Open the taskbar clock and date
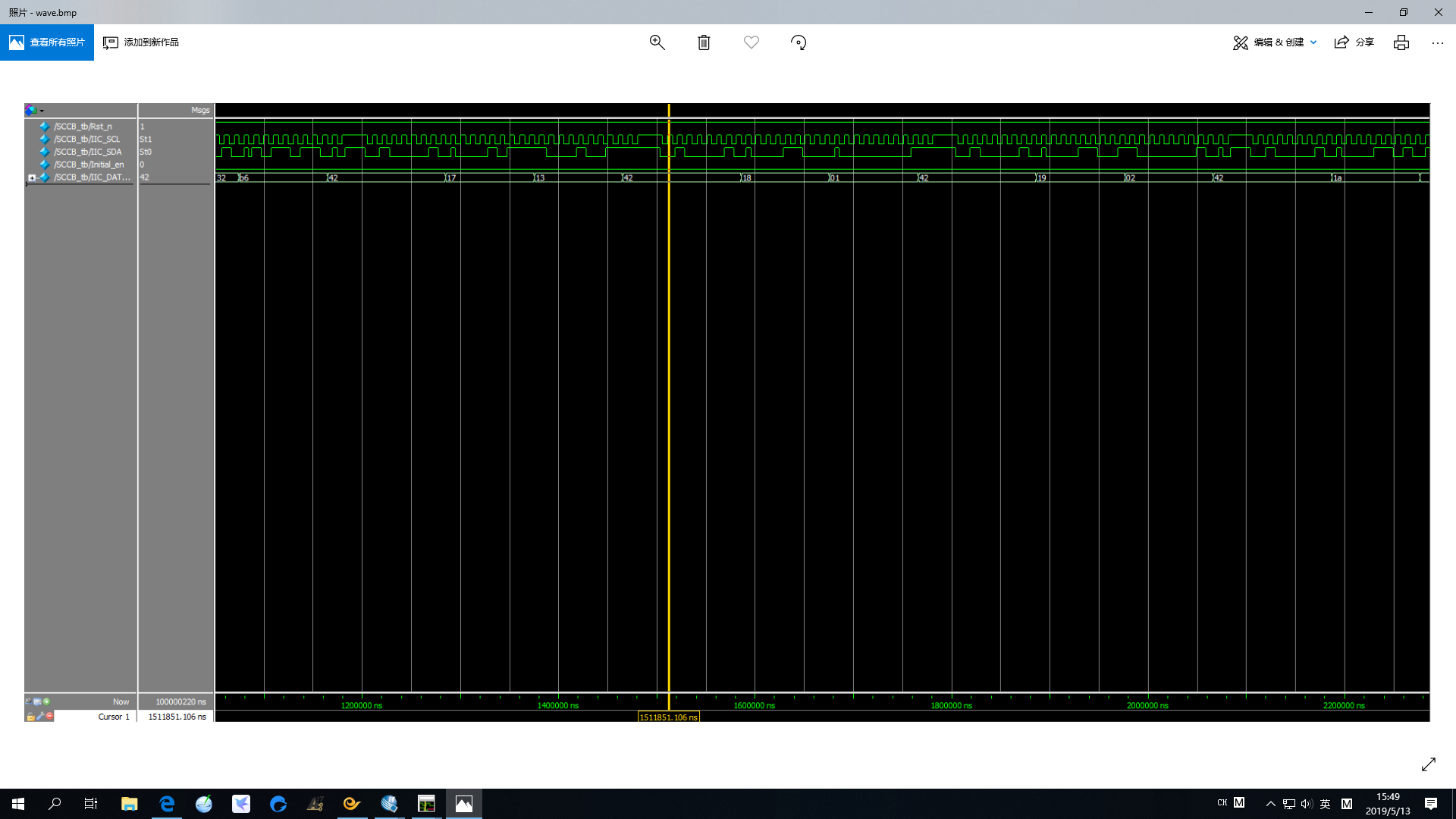1456x819 pixels. (x=1388, y=804)
